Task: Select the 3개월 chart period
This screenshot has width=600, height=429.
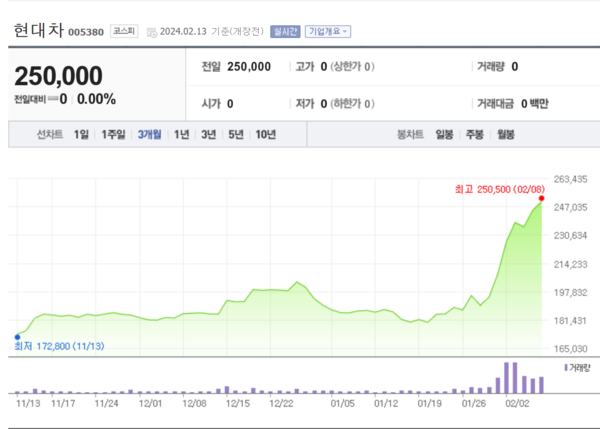Action: tap(151, 135)
